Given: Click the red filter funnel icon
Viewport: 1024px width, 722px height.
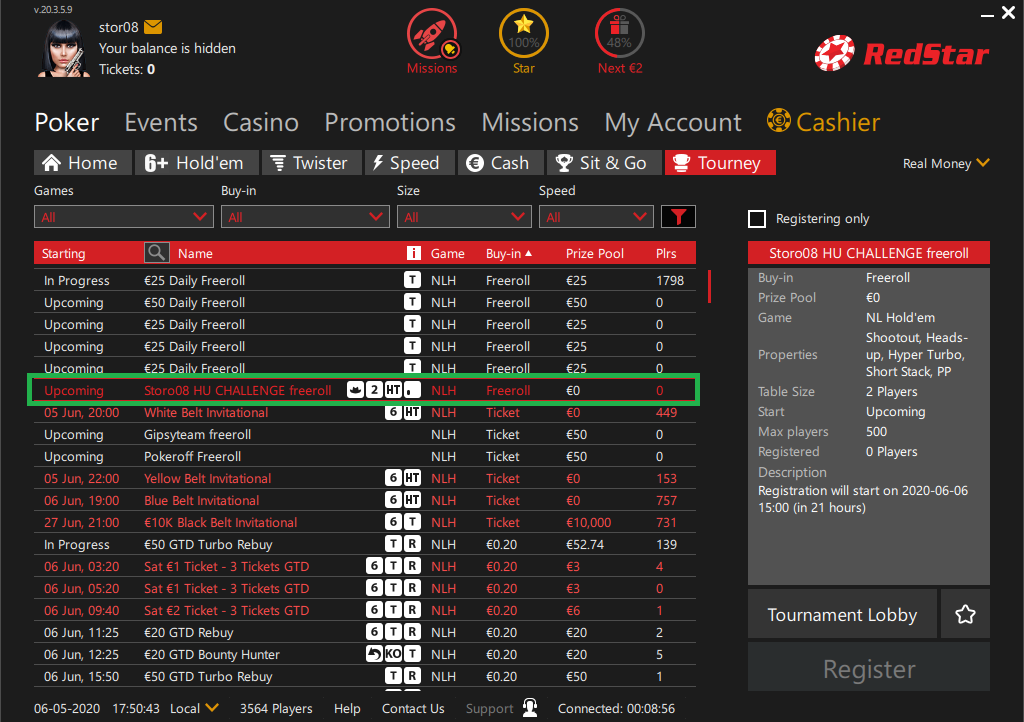Looking at the screenshot, I should 679,216.
